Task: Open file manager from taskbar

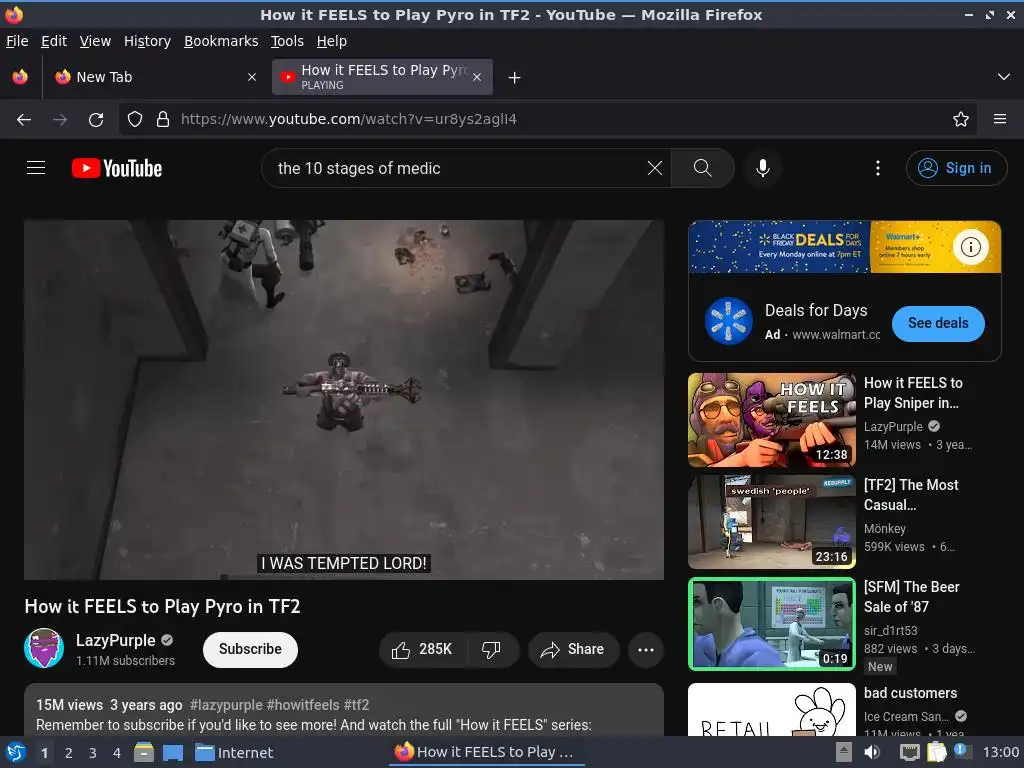Action: [x=144, y=752]
